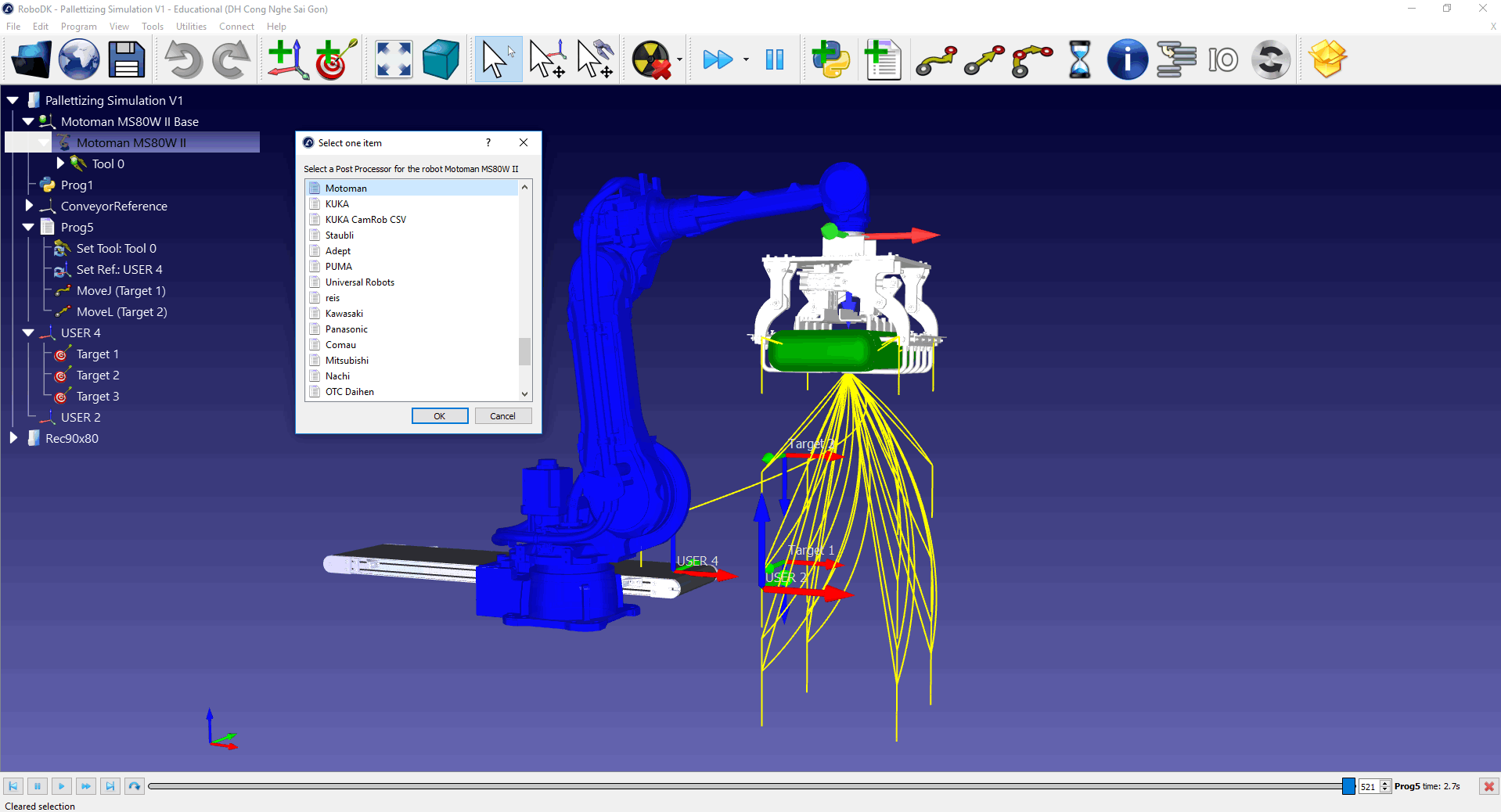The width and height of the screenshot is (1501, 812).
Task: Select Target 3 in the tree
Action: point(97,397)
